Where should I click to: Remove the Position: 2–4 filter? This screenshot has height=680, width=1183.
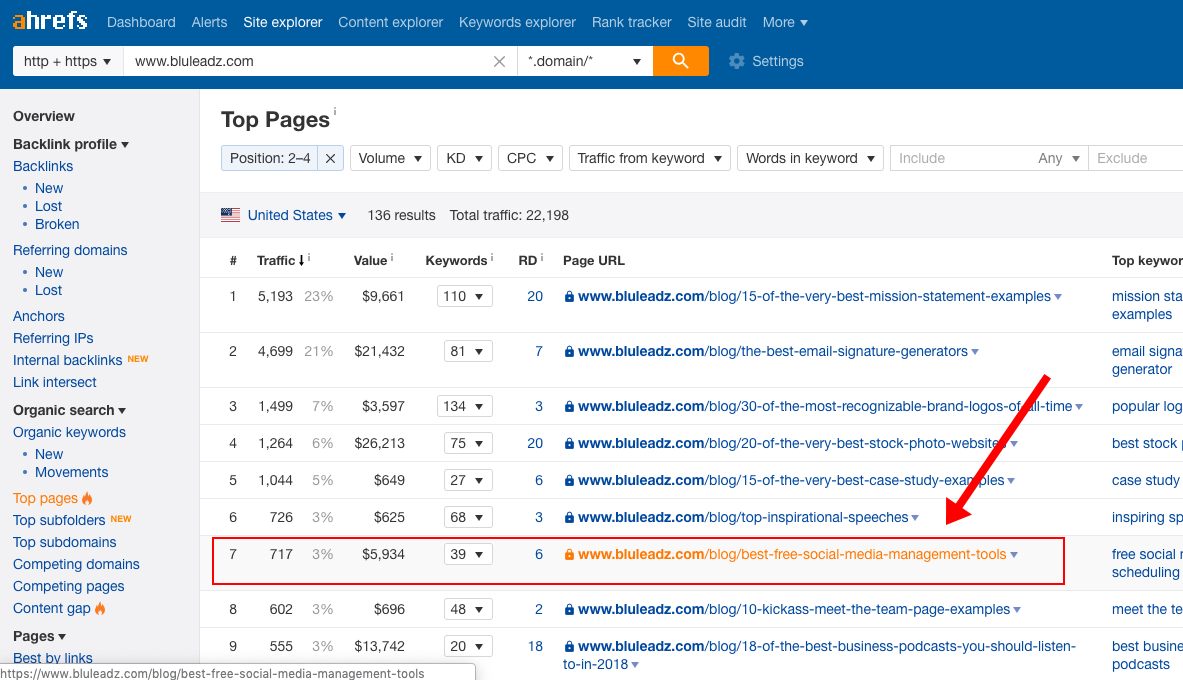330,158
